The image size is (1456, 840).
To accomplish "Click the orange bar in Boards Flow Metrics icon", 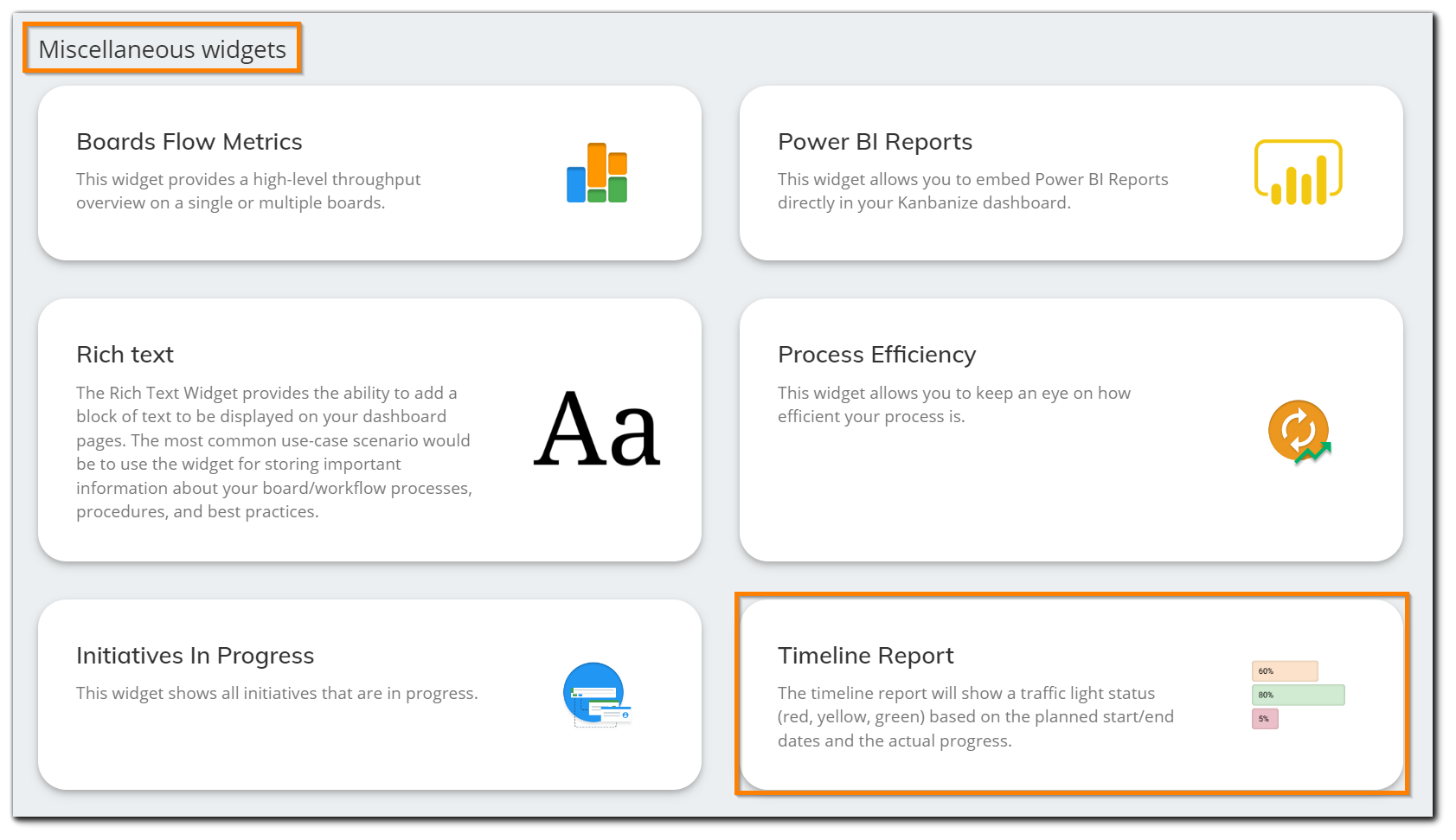I will [597, 163].
